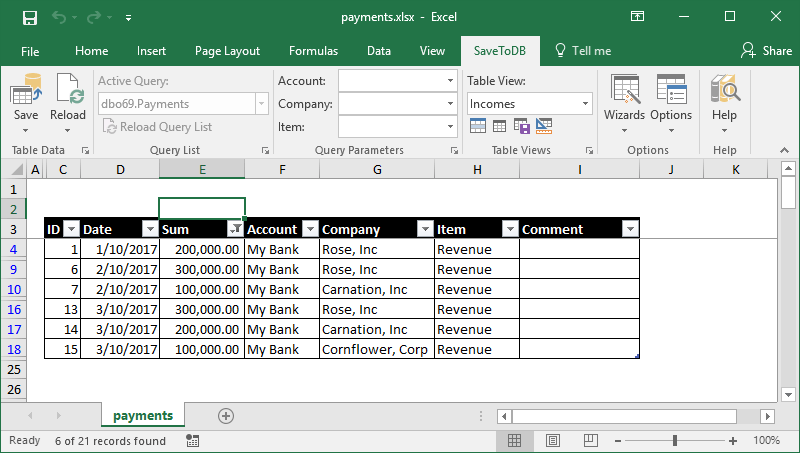Viewport: 800px width, 453px height.
Task: Click the Tell me lightbulb box
Action: click(583, 51)
